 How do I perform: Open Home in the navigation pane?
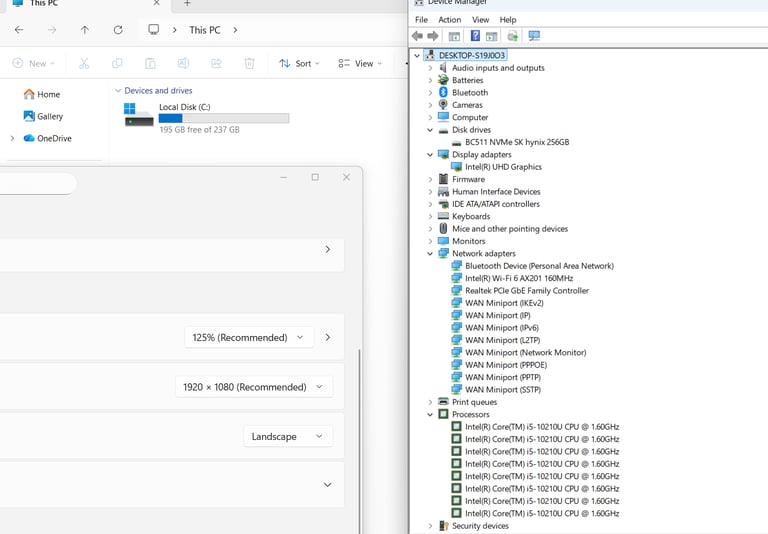pos(42,94)
